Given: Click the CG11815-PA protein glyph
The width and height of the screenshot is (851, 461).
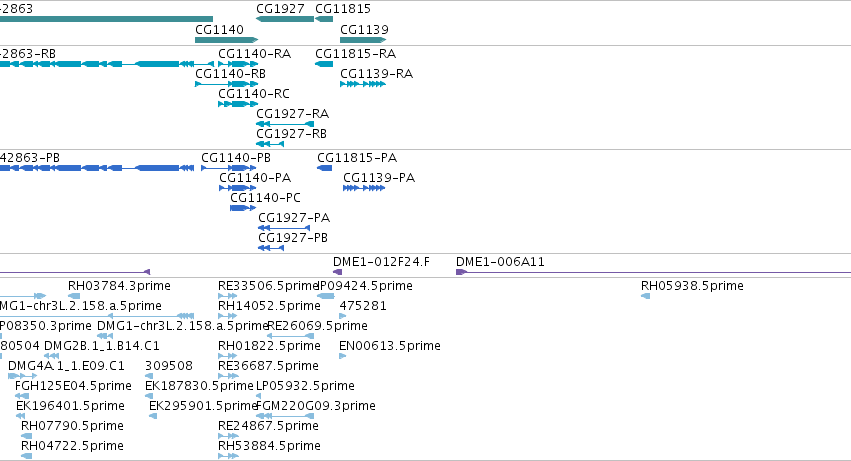Looking at the screenshot, I should tap(325, 168).
